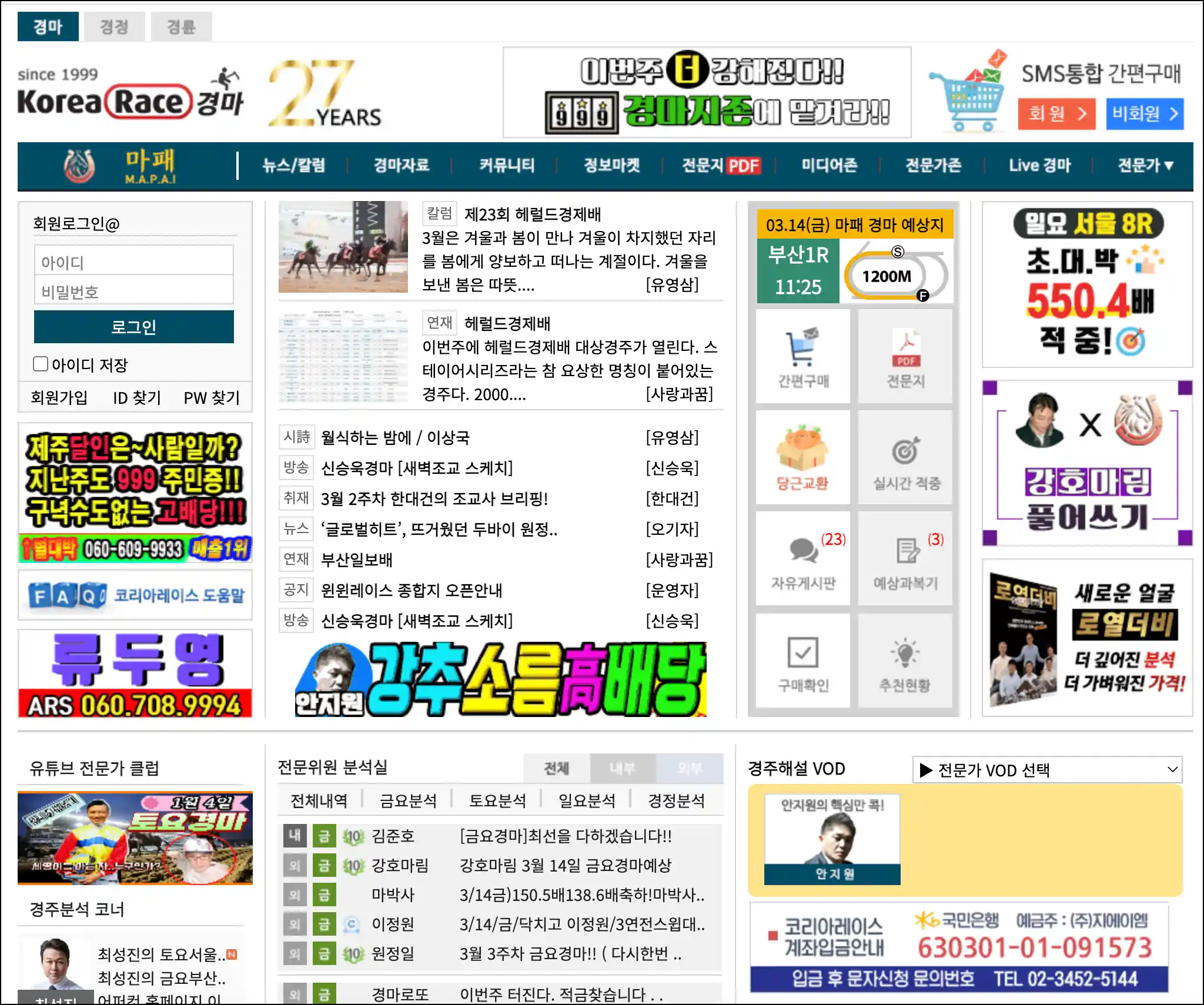1204x1005 pixels.
Task: Switch to 일요분석 tab
Action: pyautogui.click(x=587, y=800)
